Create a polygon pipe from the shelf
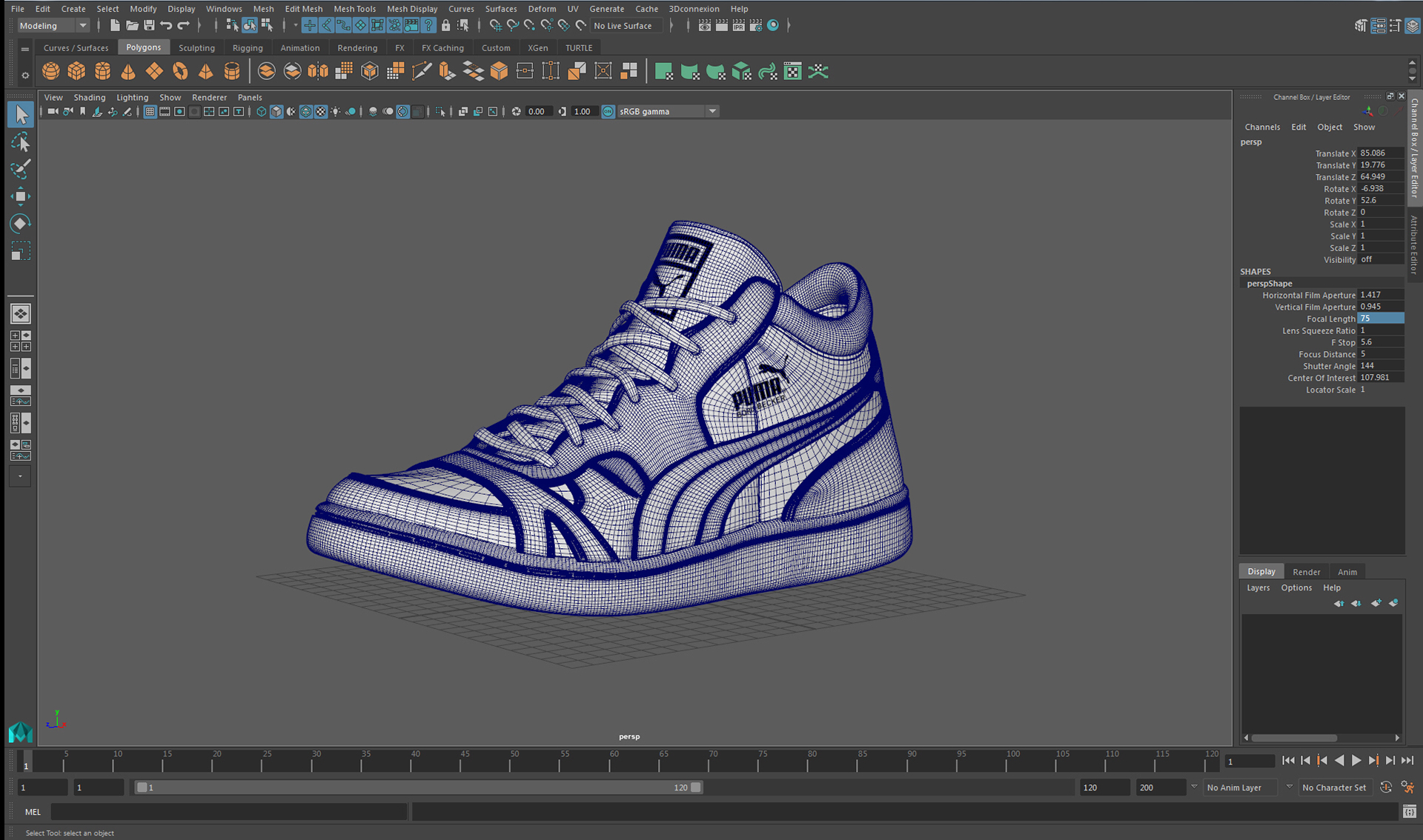The width and height of the screenshot is (1423, 840). [x=232, y=71]
